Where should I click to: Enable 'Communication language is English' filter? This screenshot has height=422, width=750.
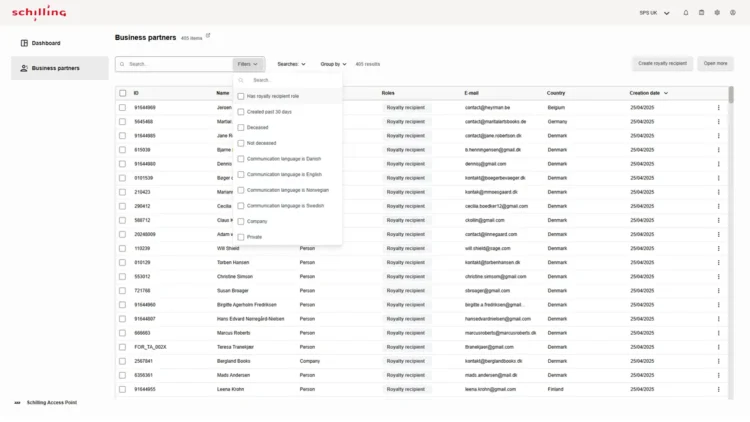point(241,174)
